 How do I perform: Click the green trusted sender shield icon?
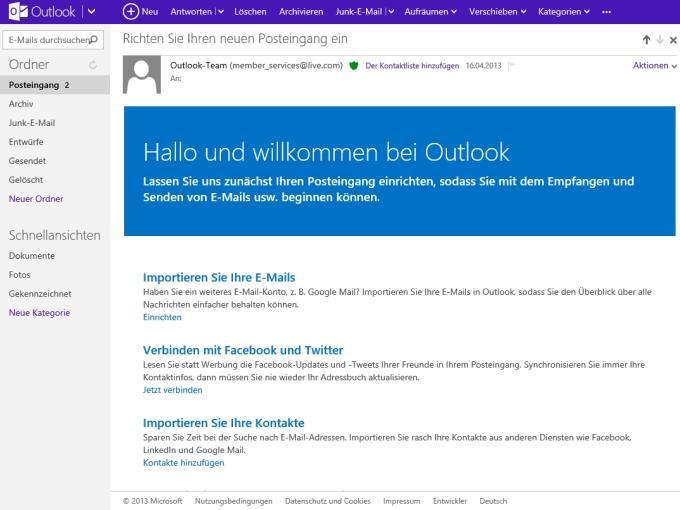click(354, 66)
